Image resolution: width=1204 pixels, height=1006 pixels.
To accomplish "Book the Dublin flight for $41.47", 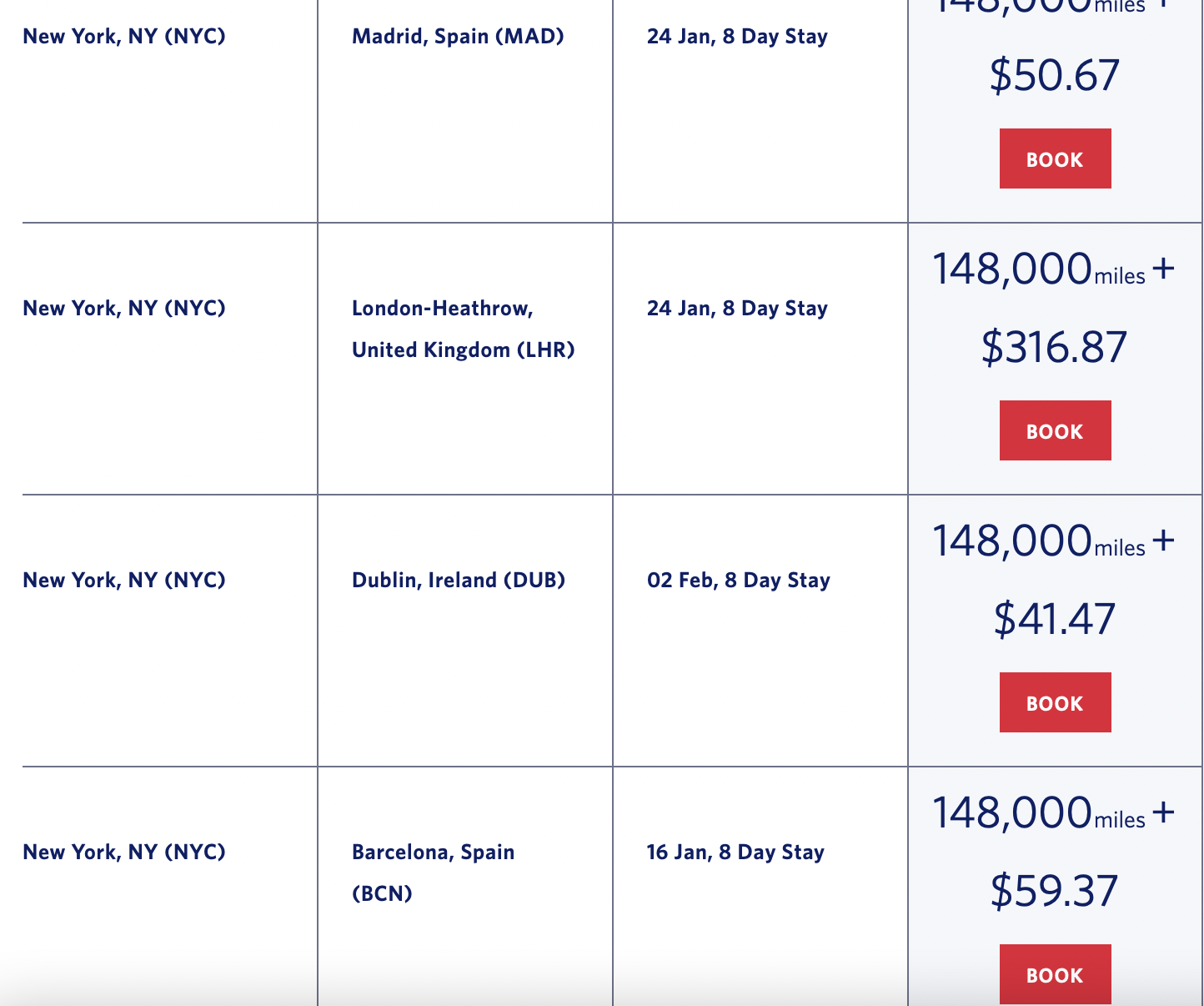I will (1055, 702).
